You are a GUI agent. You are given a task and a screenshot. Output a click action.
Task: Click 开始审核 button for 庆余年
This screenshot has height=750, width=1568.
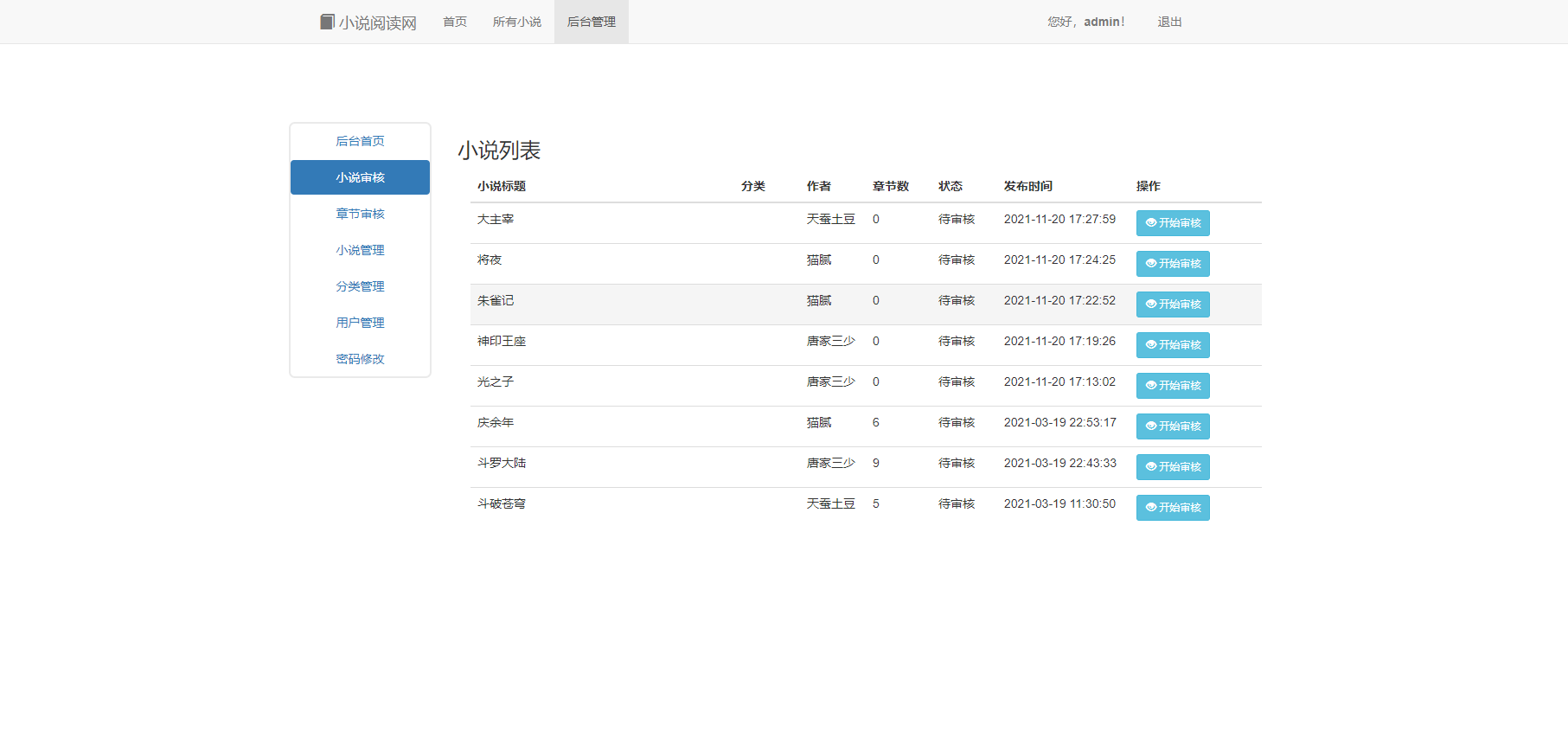[1173, 426]
